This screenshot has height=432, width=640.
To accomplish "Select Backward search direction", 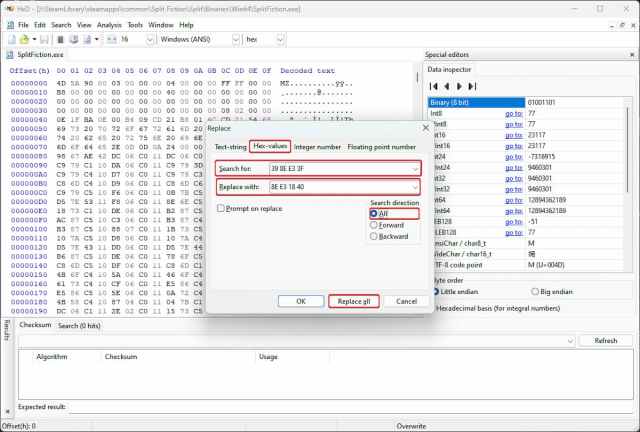I will (374, 237).
